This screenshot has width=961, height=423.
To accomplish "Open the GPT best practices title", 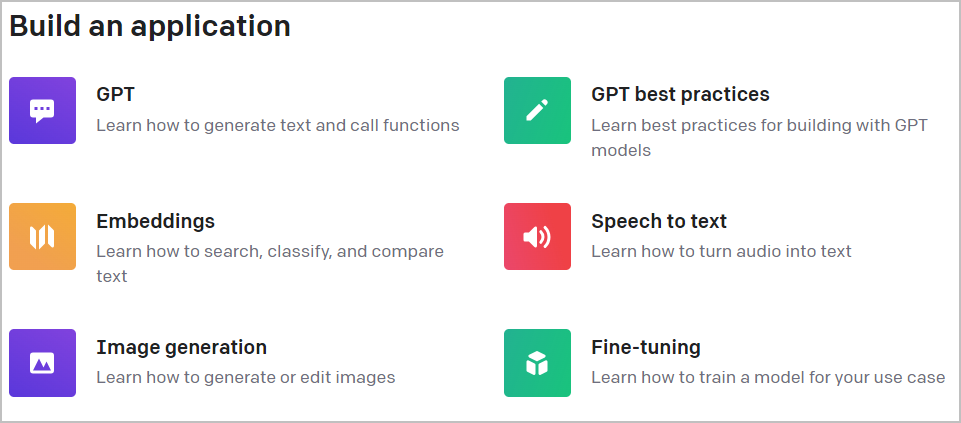I will click(680, 94).
